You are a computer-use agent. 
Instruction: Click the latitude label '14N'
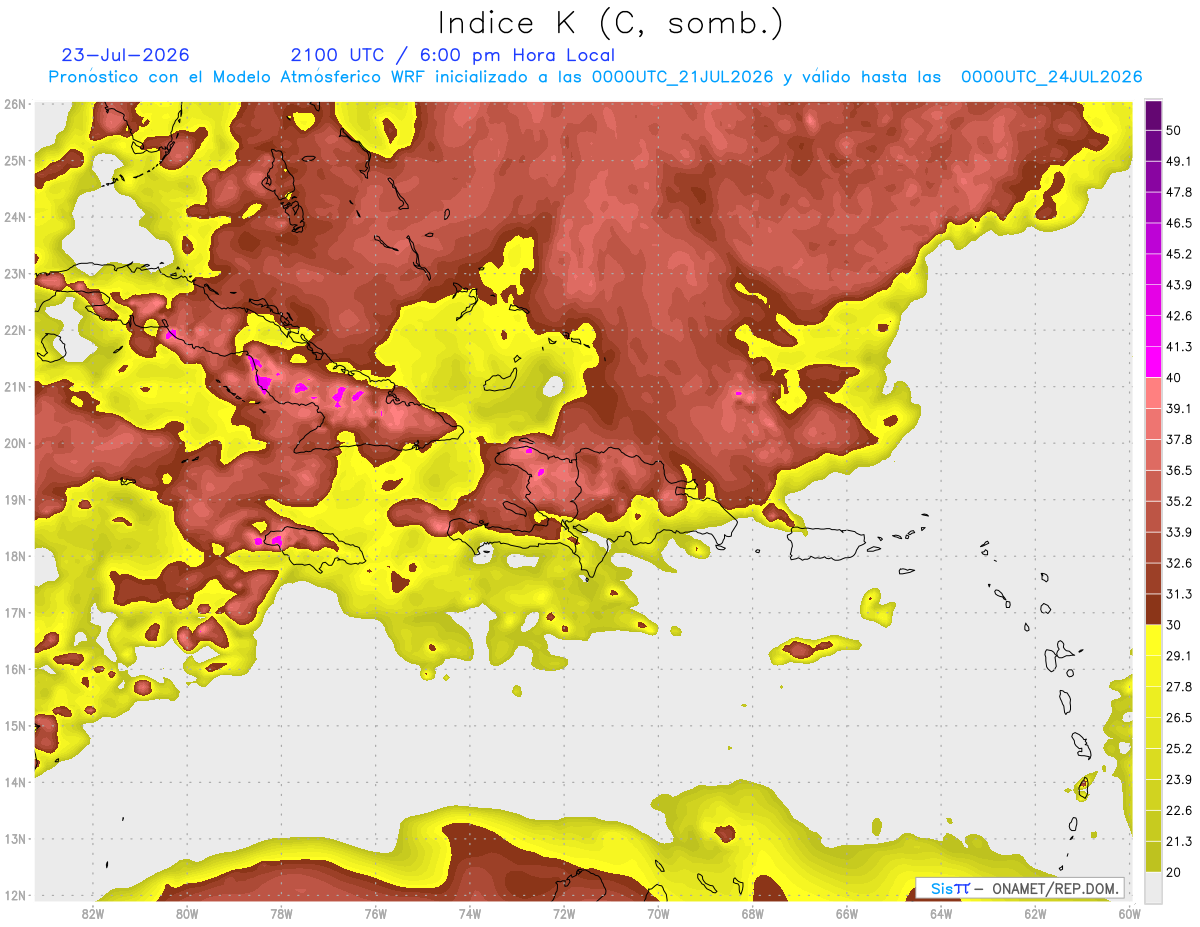click(14, 782)
